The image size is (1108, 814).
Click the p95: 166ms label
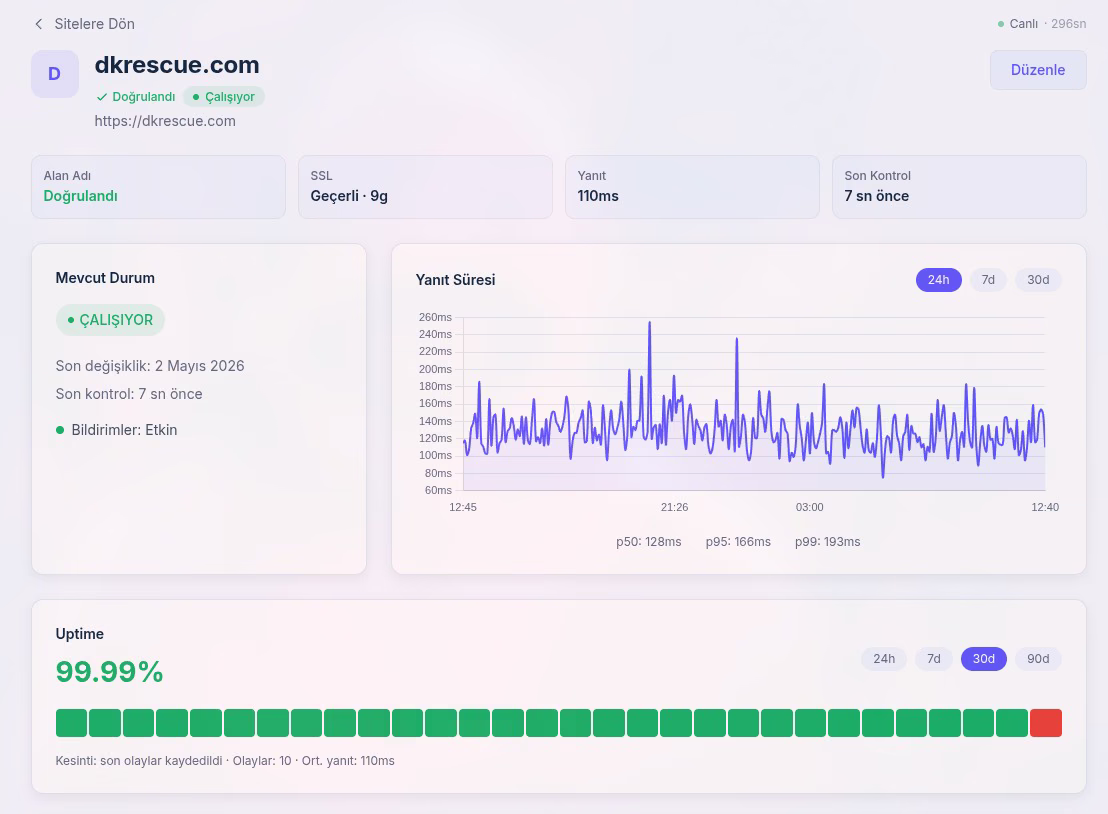tap(738, 542)
